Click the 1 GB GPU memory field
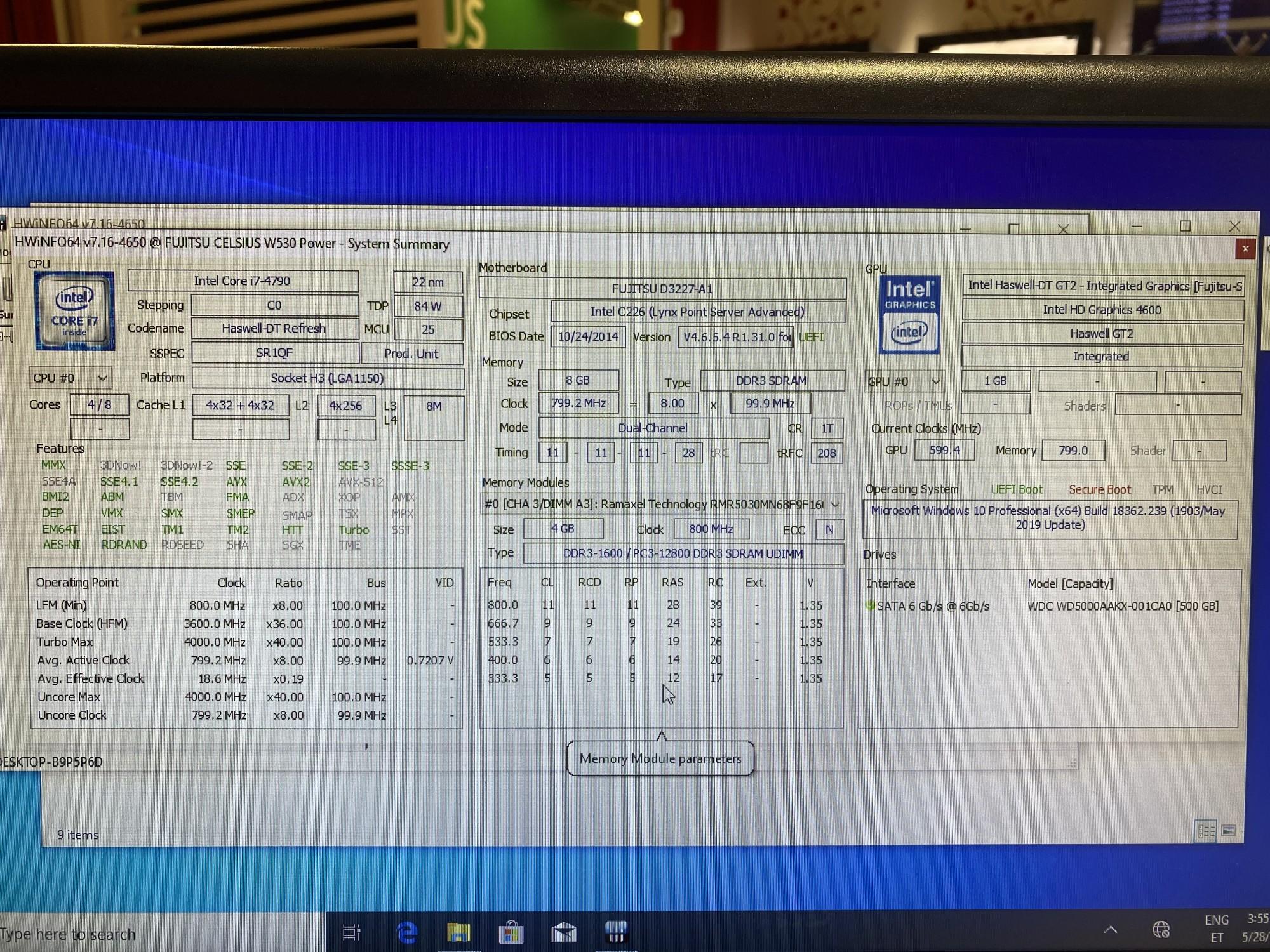The image size is (1270, 952). (x=995, y=381)
